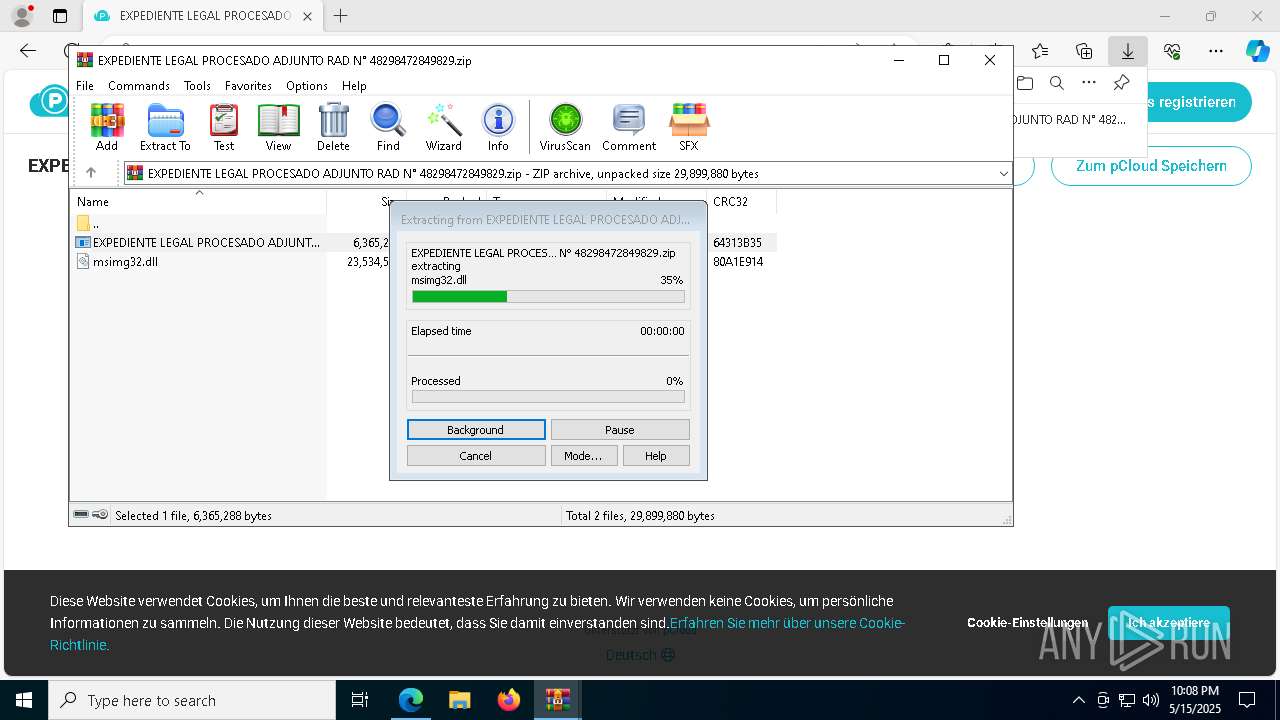The height and width of the screenshot is (720, 1280).
Task: Cancel the extraction
Action: (476, 456)
